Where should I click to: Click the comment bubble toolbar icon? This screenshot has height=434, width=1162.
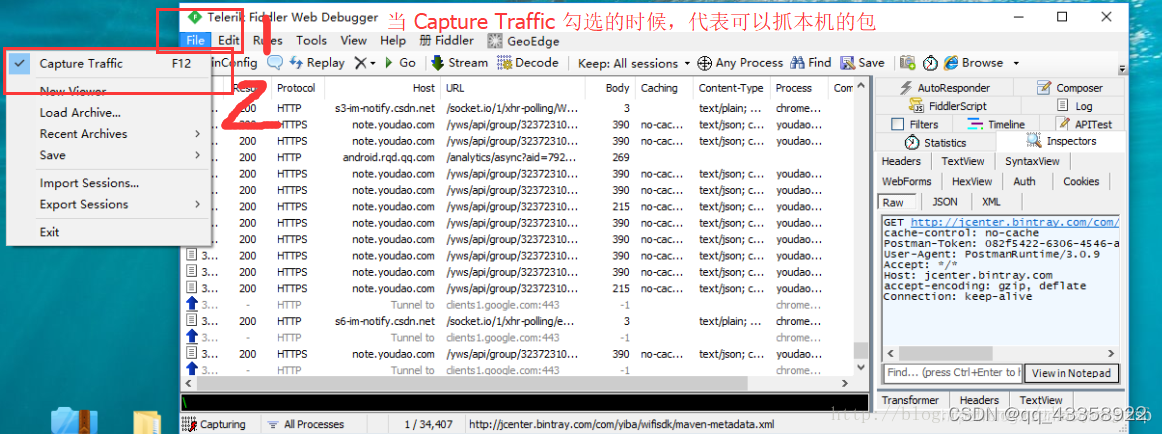click(x=275, y=63)
